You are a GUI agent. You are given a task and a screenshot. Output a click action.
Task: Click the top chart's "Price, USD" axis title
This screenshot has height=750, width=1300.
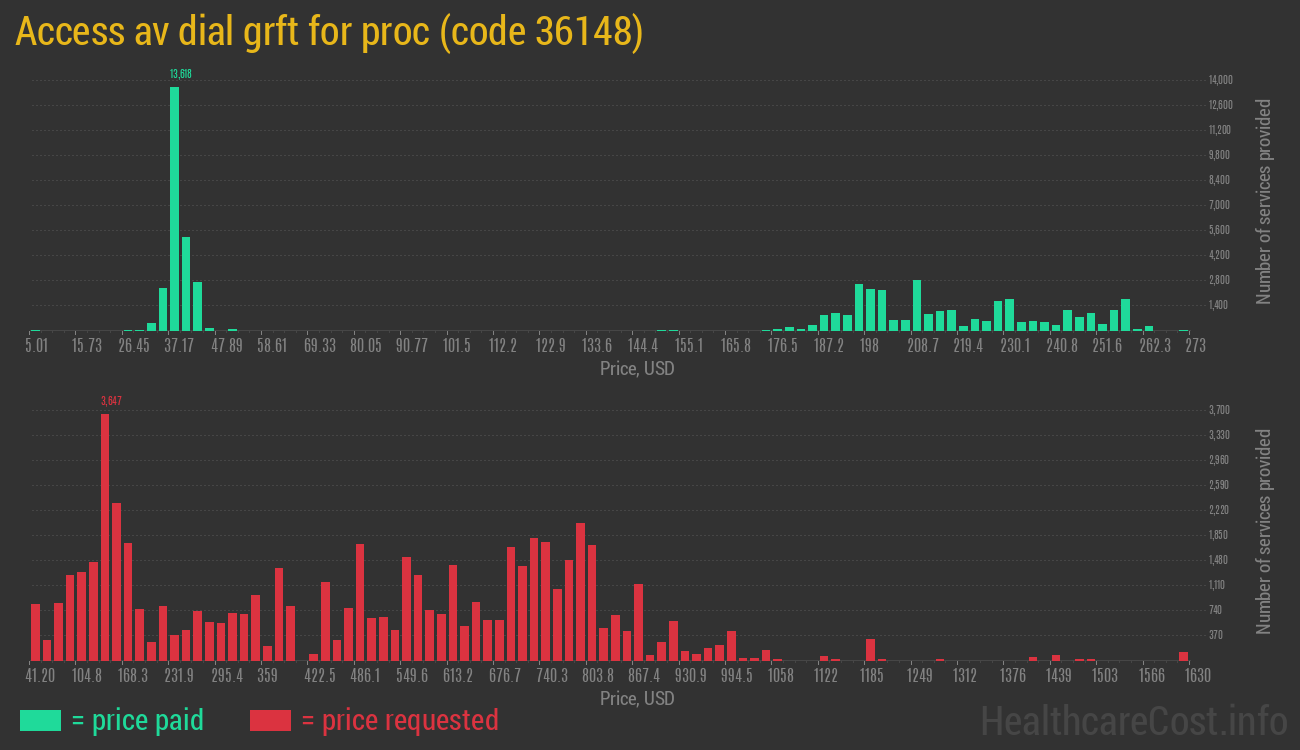(x=637, y=369)
